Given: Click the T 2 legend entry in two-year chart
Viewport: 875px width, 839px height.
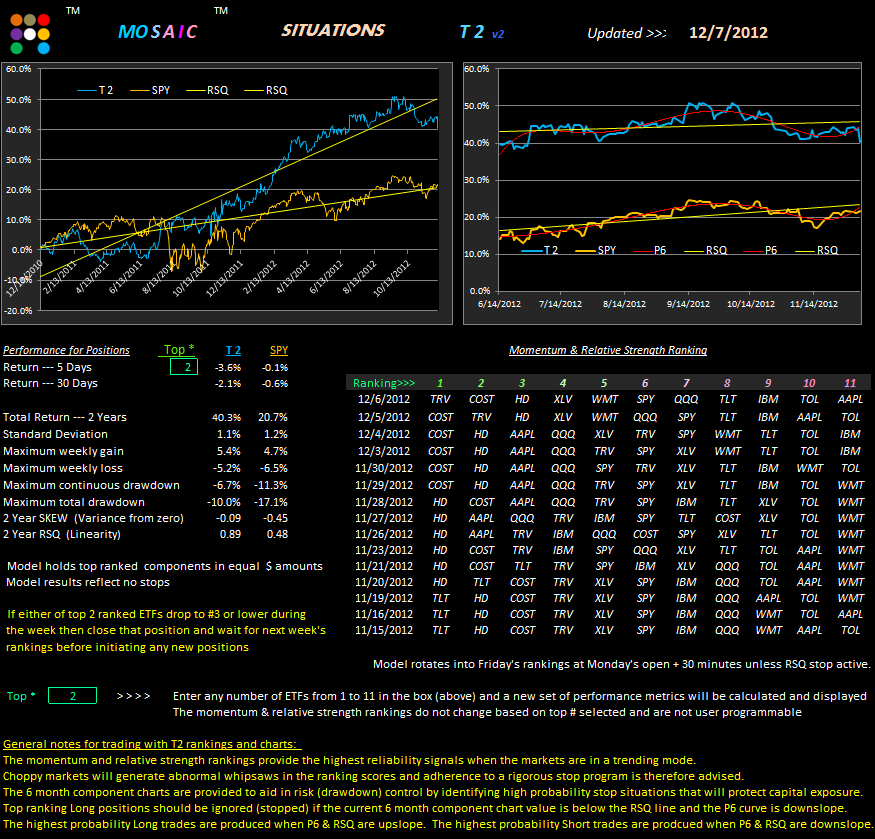Looking at the screenshot, I should point(95,90).
